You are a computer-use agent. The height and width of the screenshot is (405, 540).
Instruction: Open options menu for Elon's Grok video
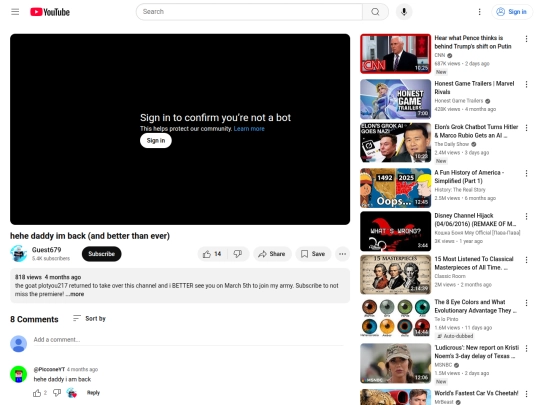click(x=526, y=128)
